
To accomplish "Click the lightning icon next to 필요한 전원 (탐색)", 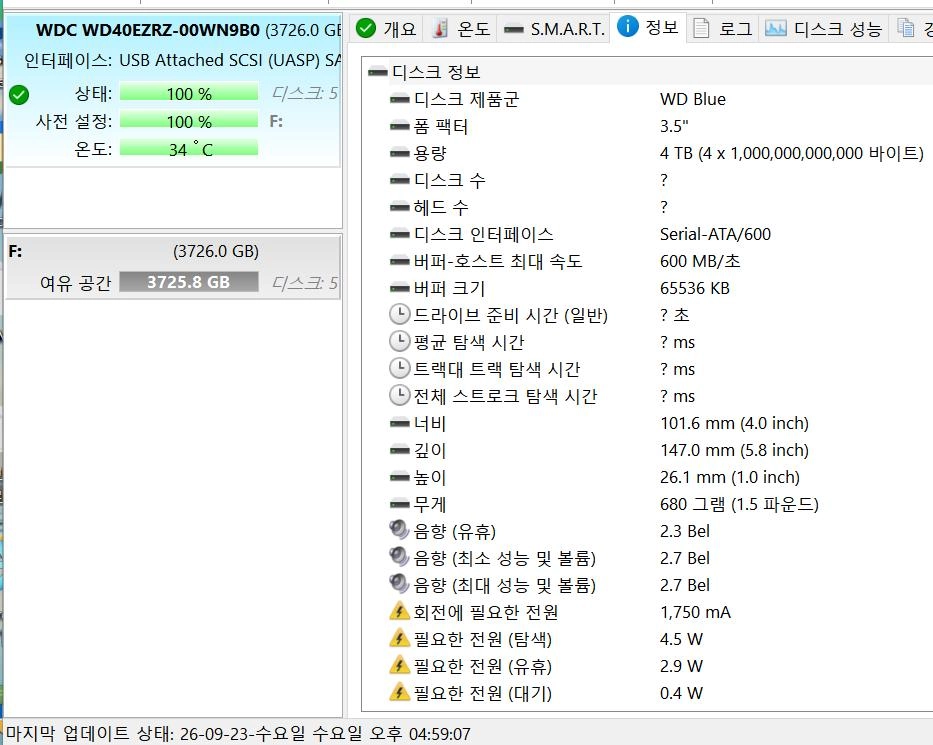I will 399,638.
